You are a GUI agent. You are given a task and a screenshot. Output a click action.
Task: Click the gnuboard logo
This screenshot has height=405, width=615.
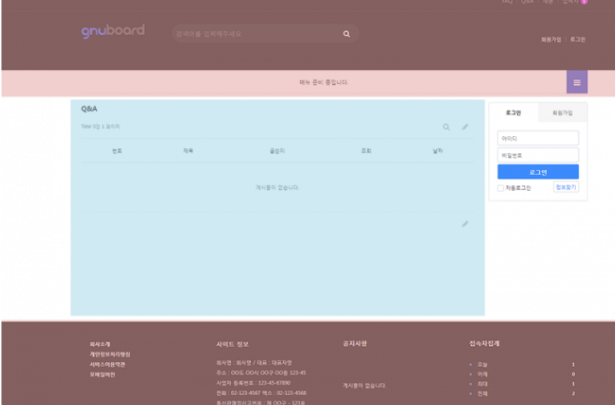click(112, 31)
